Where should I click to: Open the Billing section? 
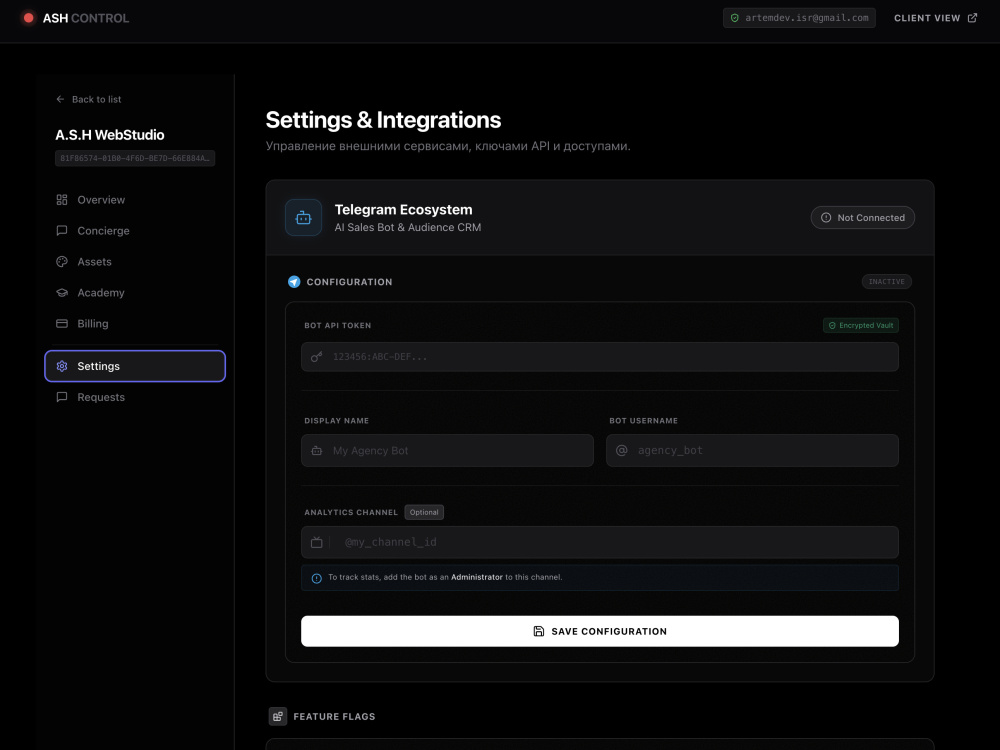pos(135,323)
